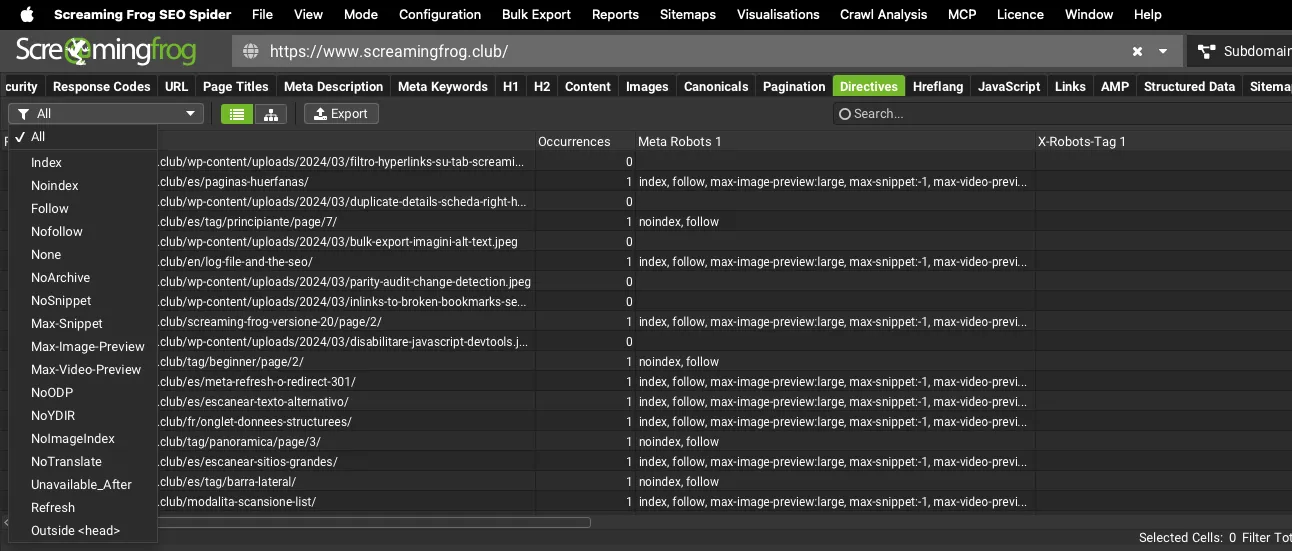Open the Canonicals tab
Screen dimensions: 1292x551
click(x=716, y=86)
